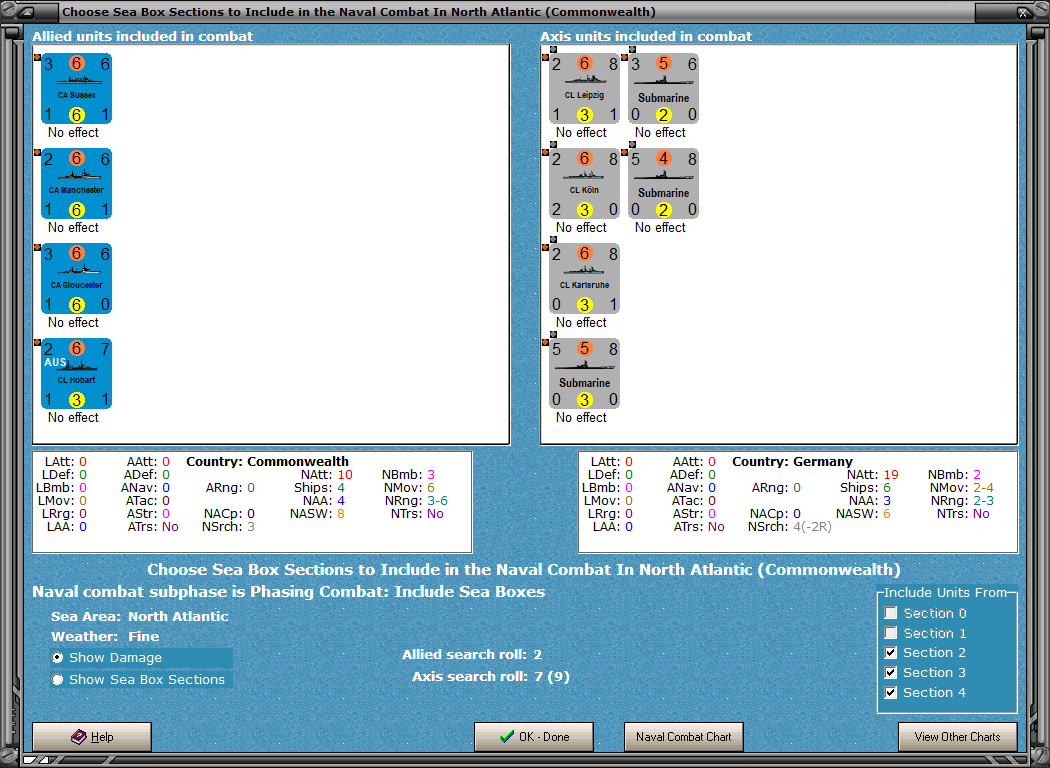Uncheck Section 2 checkbox
This screenshot has height=768, width=1050.
(x=891, y=653)
